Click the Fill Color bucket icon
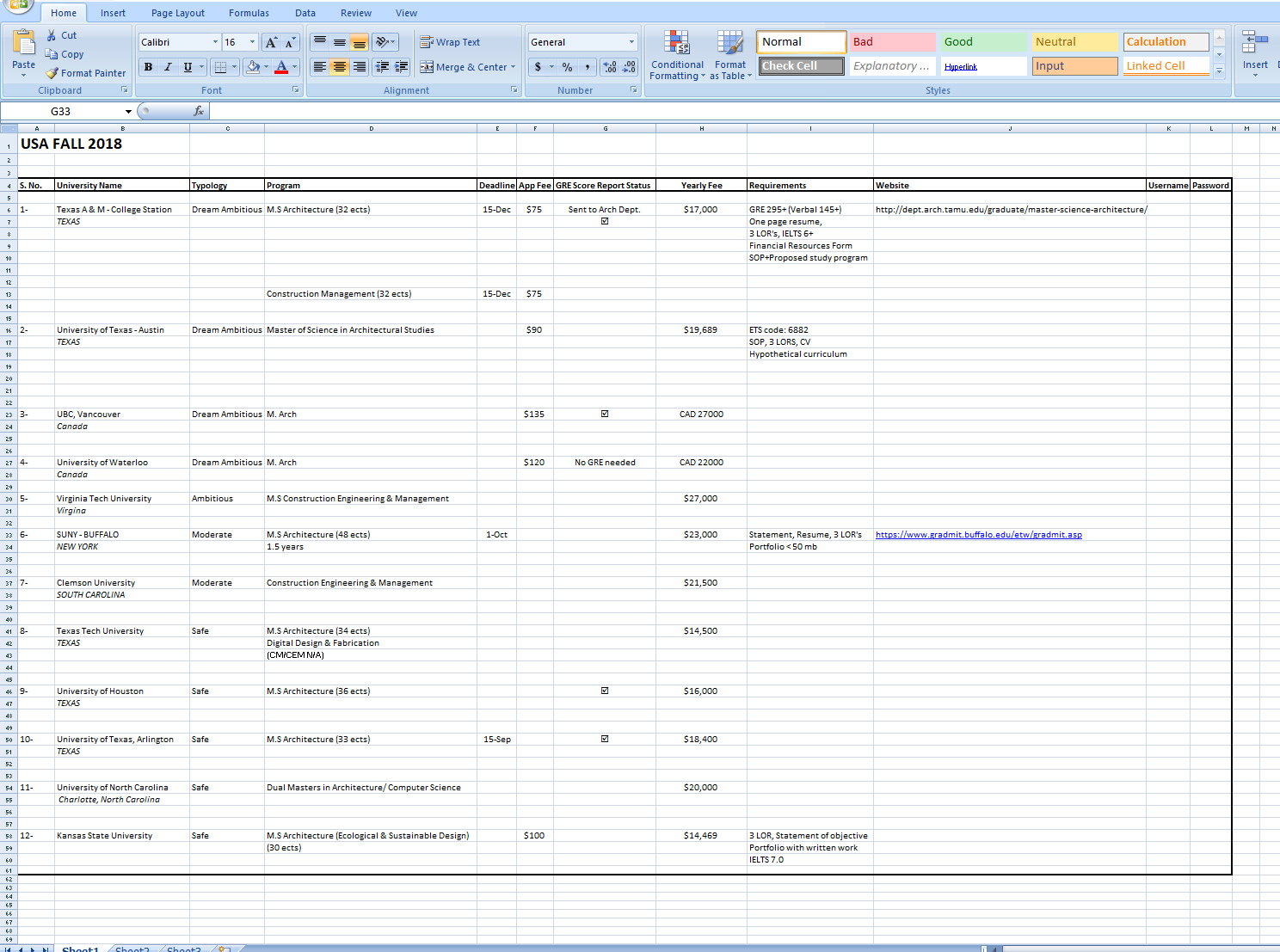 (x=253, y=67)
